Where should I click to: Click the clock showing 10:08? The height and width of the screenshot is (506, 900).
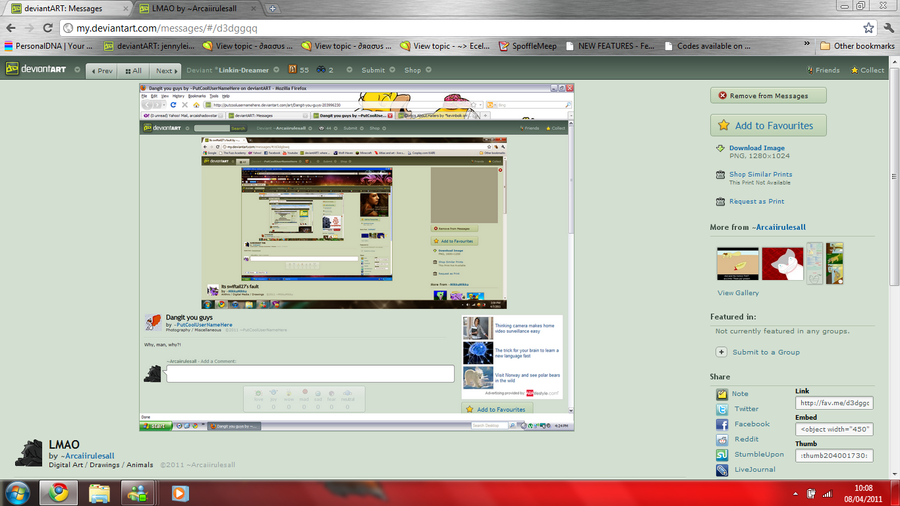tap(863, 488)
